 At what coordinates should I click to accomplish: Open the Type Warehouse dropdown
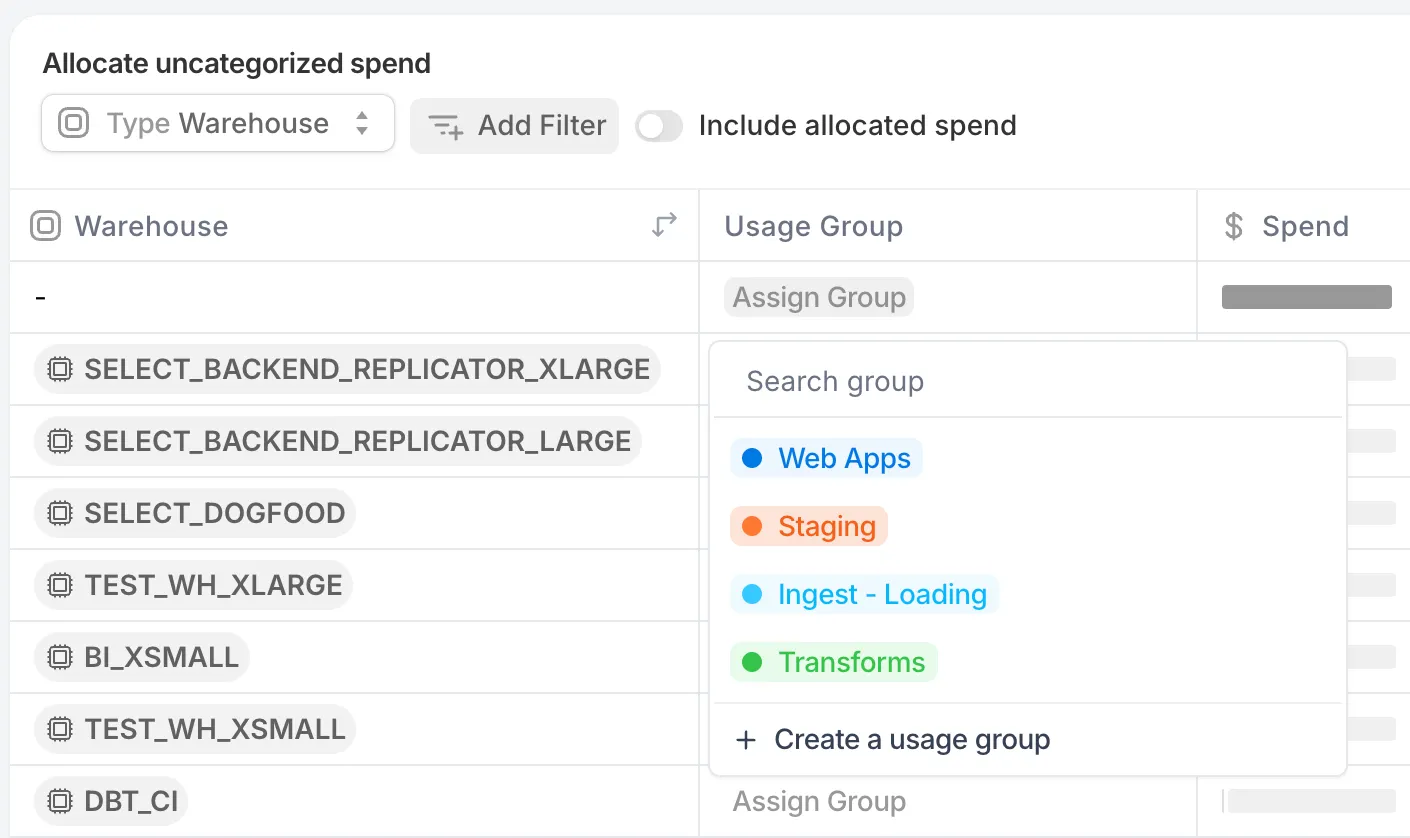pyautogui.click(x=218, y=124)
